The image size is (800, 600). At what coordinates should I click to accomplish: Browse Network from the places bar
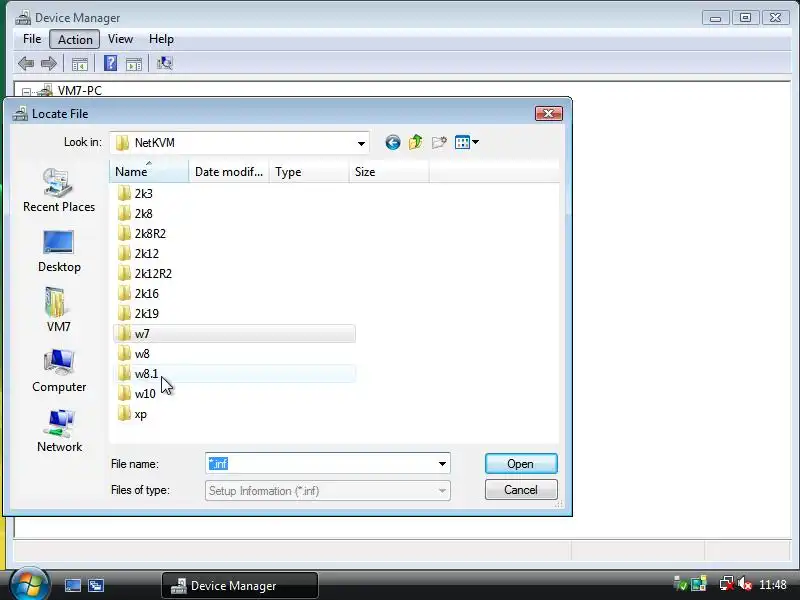pyautogui.click(x=59, y=431)
